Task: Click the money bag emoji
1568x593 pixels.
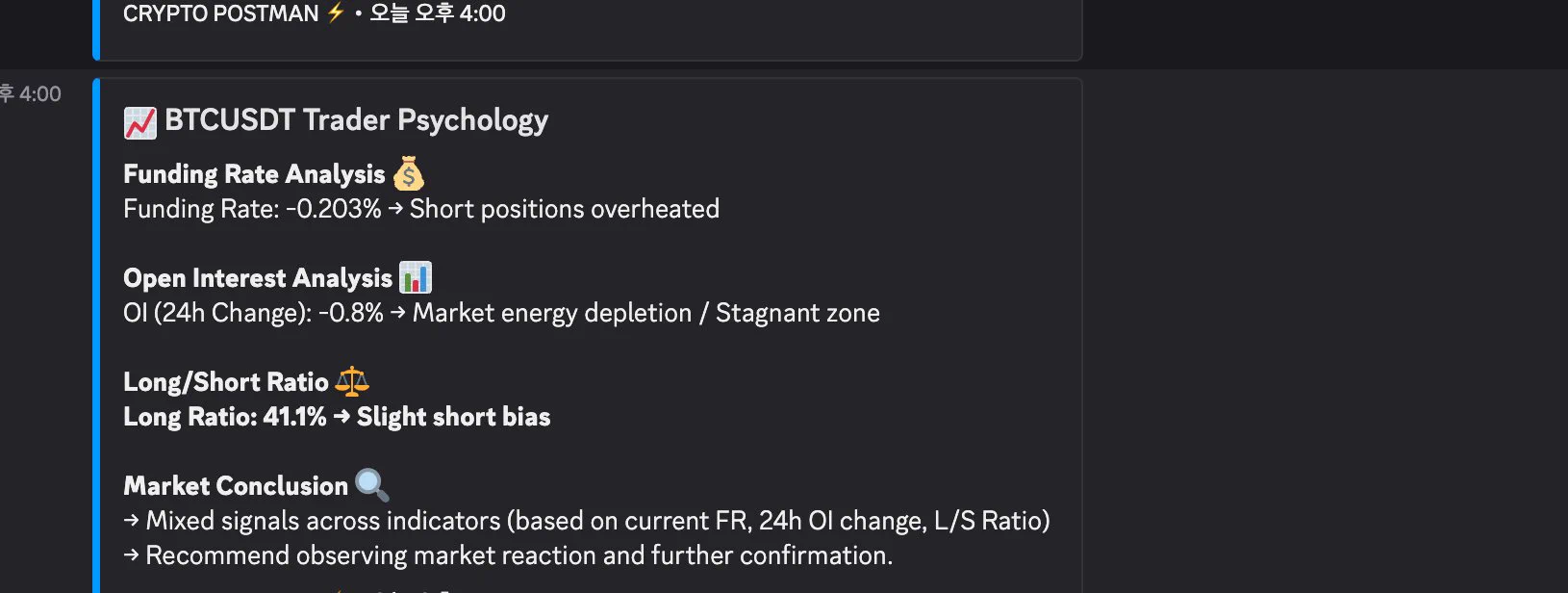Action: (409, 173)
